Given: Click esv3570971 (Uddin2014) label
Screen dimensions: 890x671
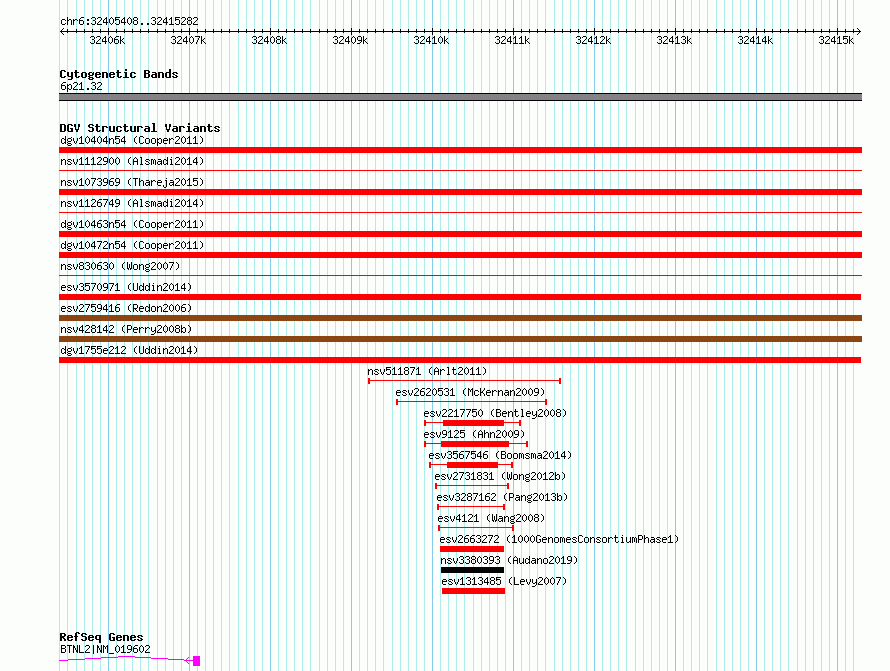Looking at the screenshot, I should [x=126, y=287].
